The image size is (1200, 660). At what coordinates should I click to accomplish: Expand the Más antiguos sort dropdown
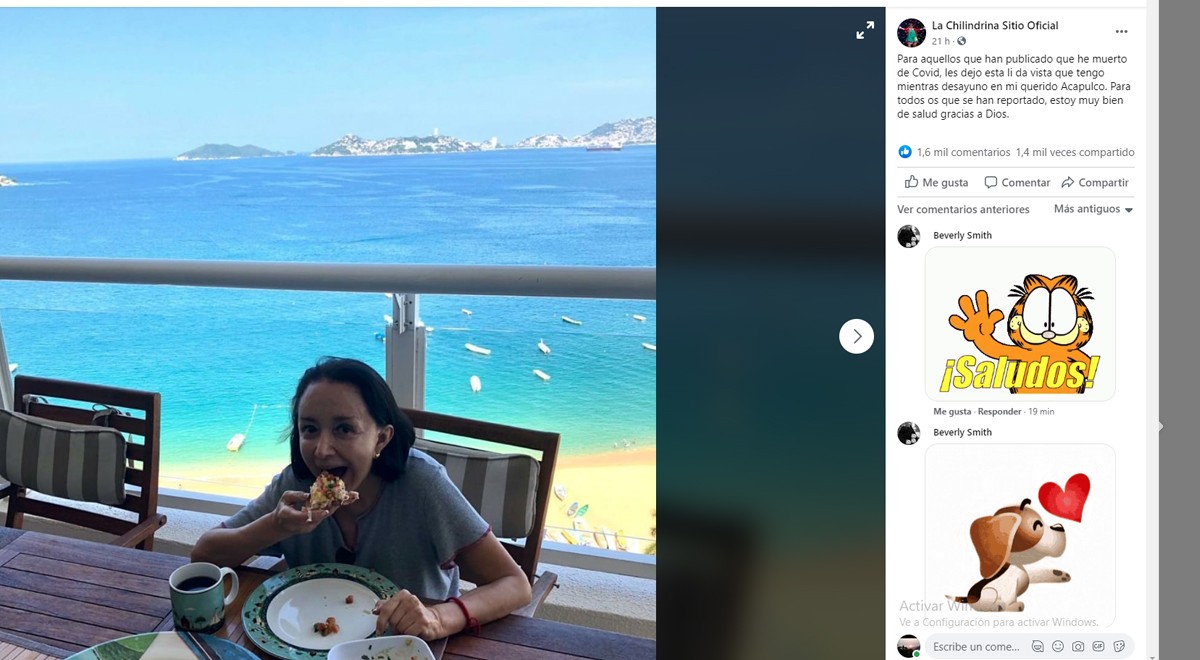(1093, 209)
